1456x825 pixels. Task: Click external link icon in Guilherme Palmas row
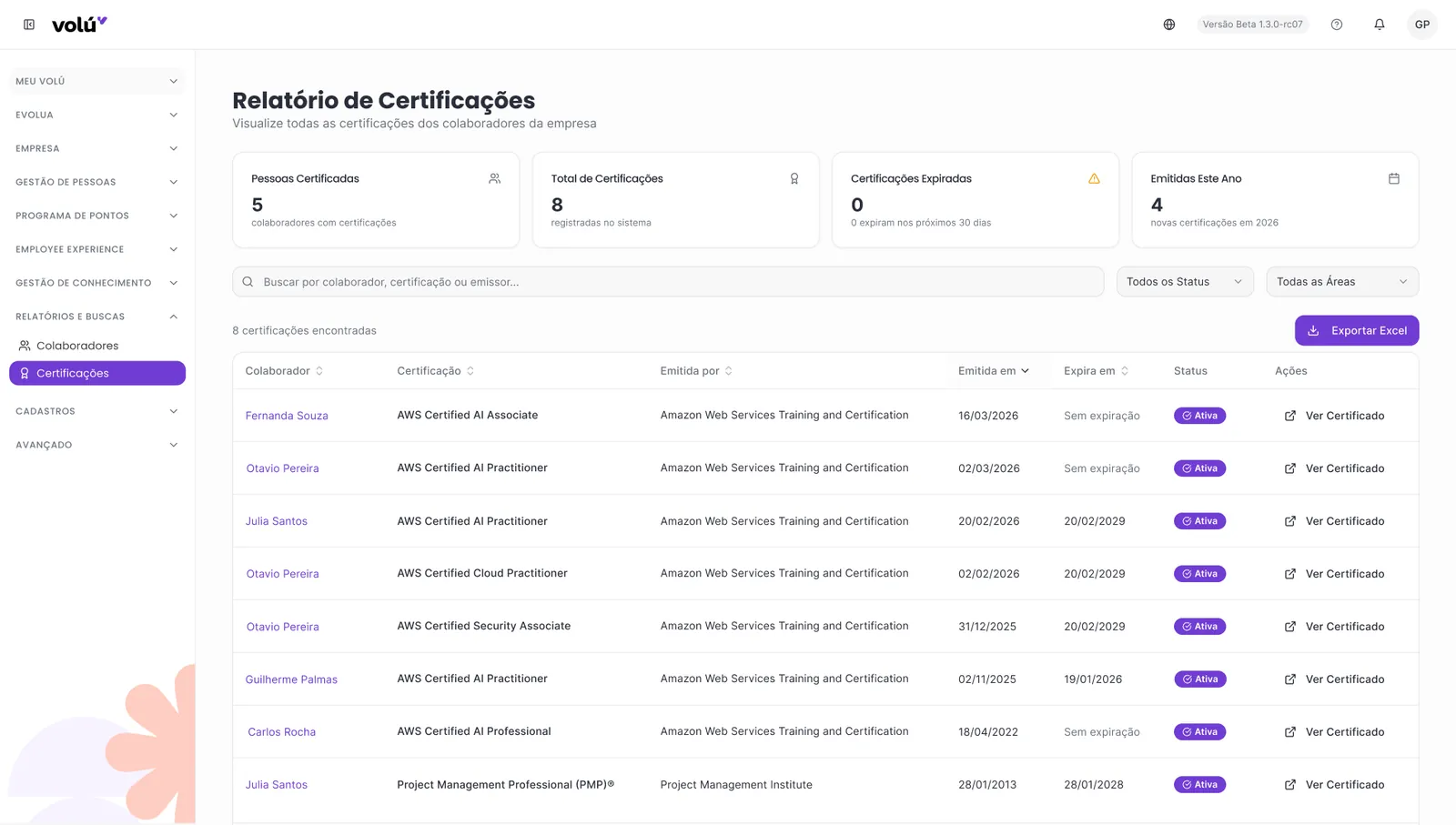(x=1290, y=679)
